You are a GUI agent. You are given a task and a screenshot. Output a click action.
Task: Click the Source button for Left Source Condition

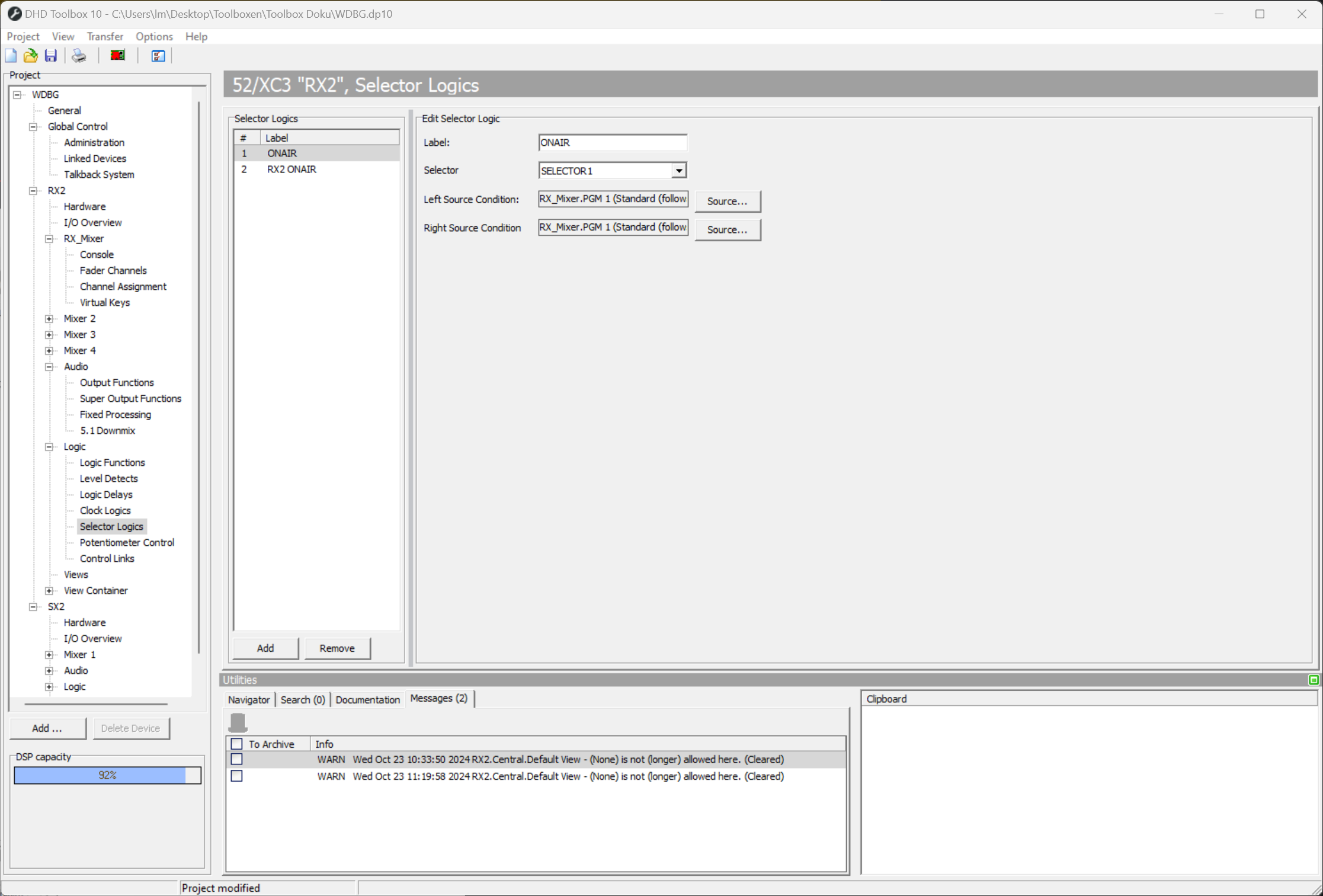click(727, 201)
